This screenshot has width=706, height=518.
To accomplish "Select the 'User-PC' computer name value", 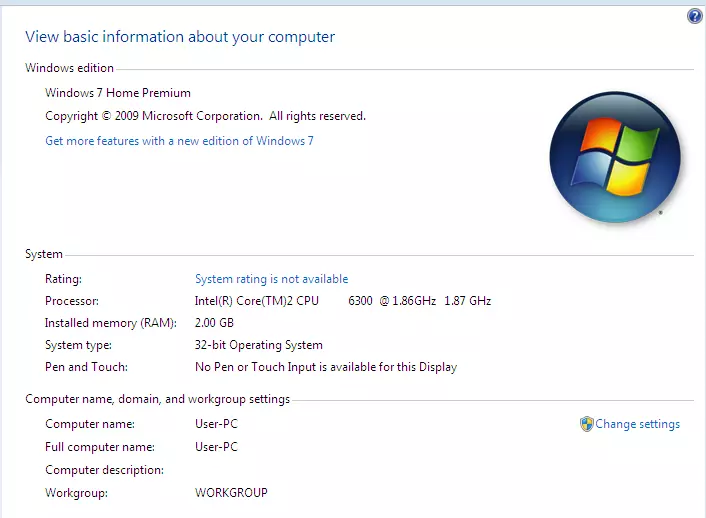I will click(216, 424).
